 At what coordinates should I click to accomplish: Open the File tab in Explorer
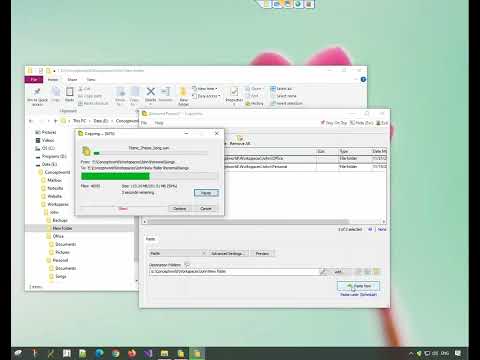(34, 79)
